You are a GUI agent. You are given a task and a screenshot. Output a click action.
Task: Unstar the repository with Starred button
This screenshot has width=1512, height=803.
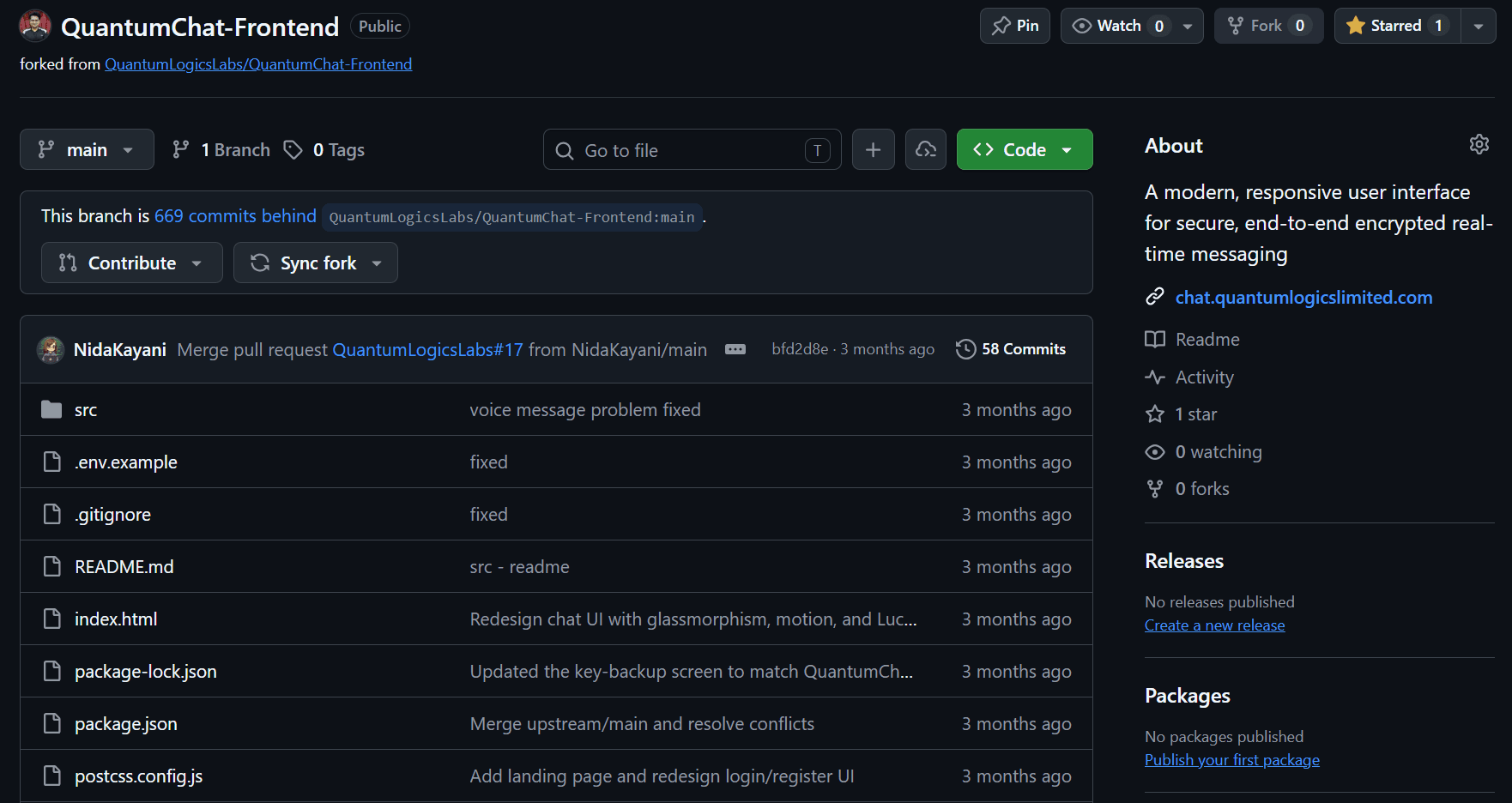[1397, 26]
